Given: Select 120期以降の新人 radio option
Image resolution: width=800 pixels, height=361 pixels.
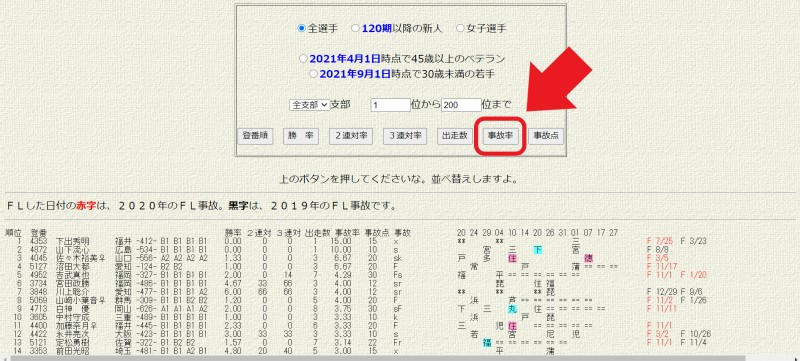Looking at the screenshot, I should tap(355, 29).
